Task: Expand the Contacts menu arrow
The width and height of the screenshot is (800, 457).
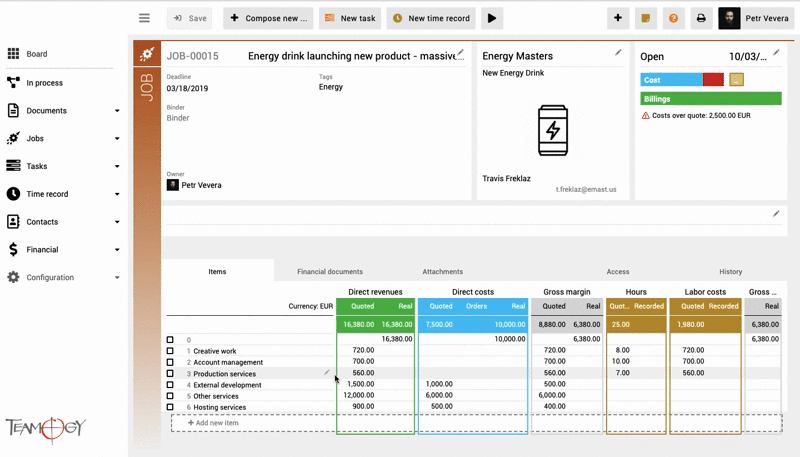Action: coord(117,222)
